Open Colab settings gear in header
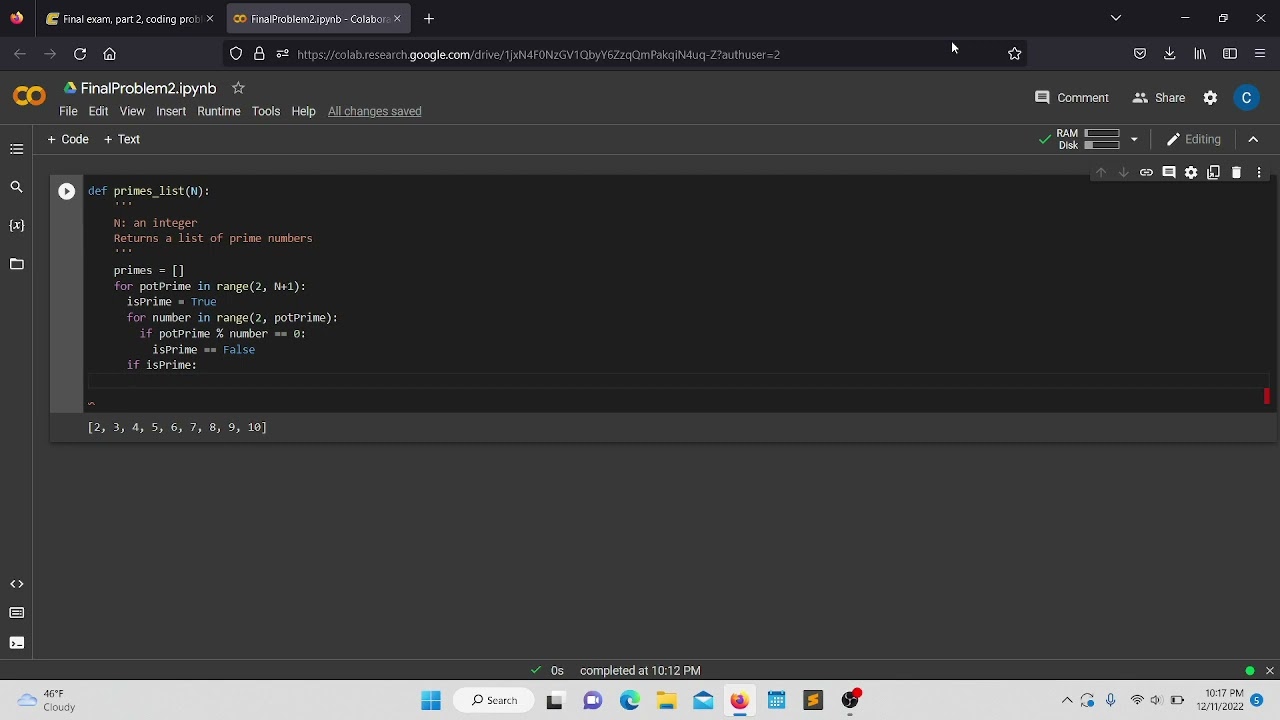 point(1210,98)
